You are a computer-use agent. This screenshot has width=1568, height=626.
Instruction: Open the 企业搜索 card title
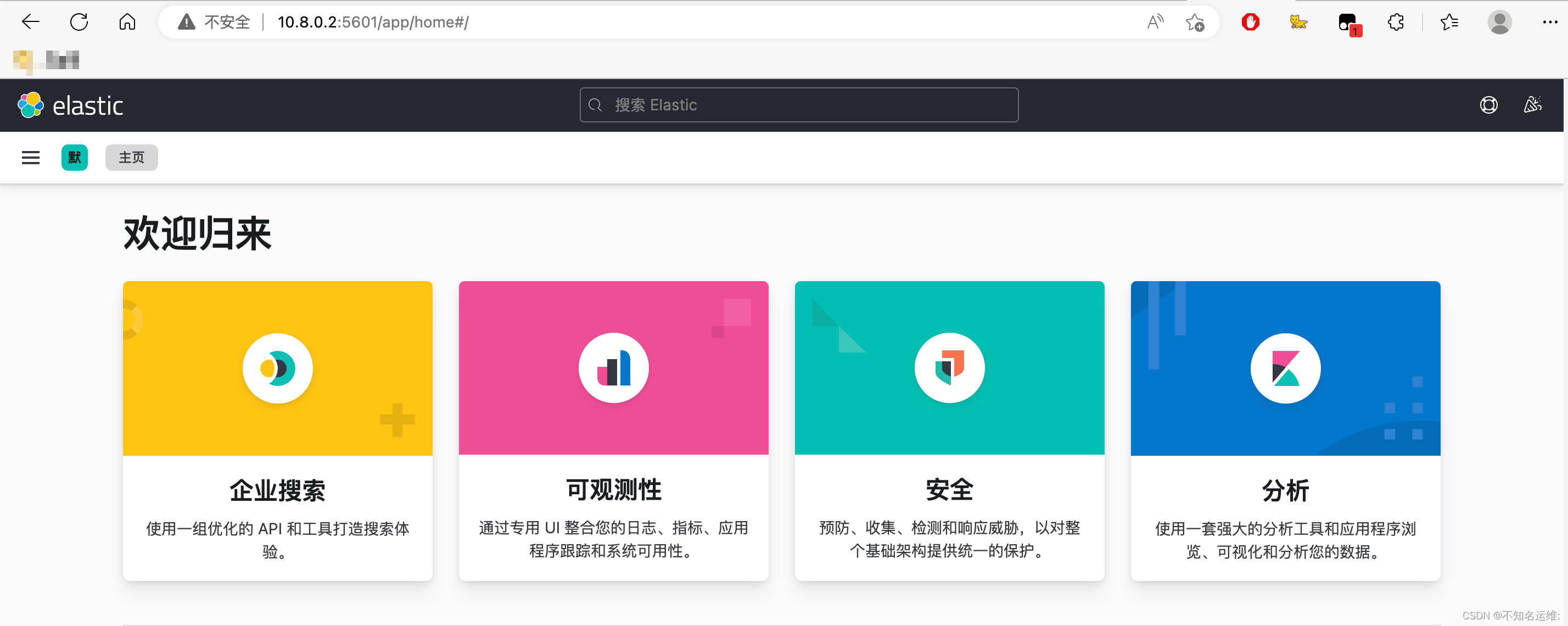[278, 490]
